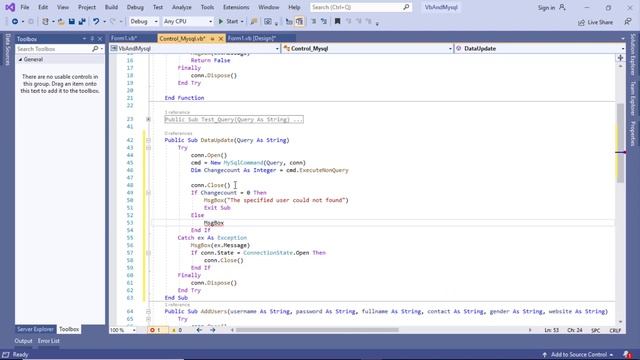Switch to the Form1.vb [Design] tab
Viewport: 640px width, 360px height.
[x=251, y=38]
